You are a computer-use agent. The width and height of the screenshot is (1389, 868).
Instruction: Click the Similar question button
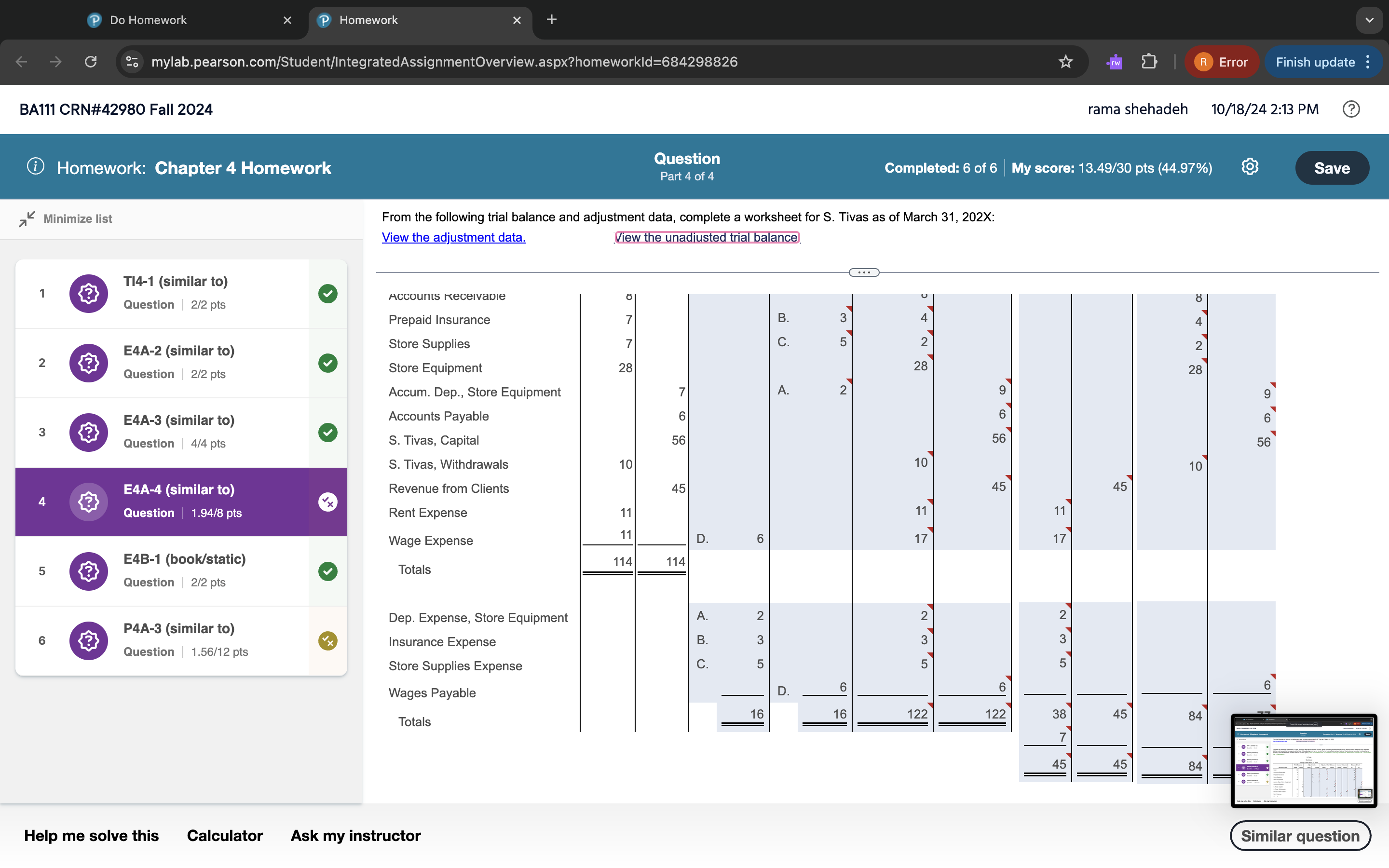pos(1299,836)
